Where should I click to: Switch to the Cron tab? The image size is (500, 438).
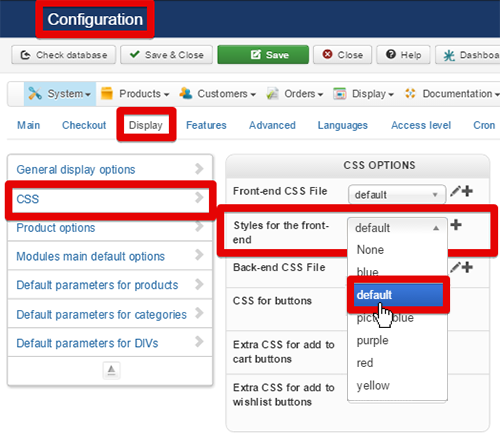(x=484, y=125)
